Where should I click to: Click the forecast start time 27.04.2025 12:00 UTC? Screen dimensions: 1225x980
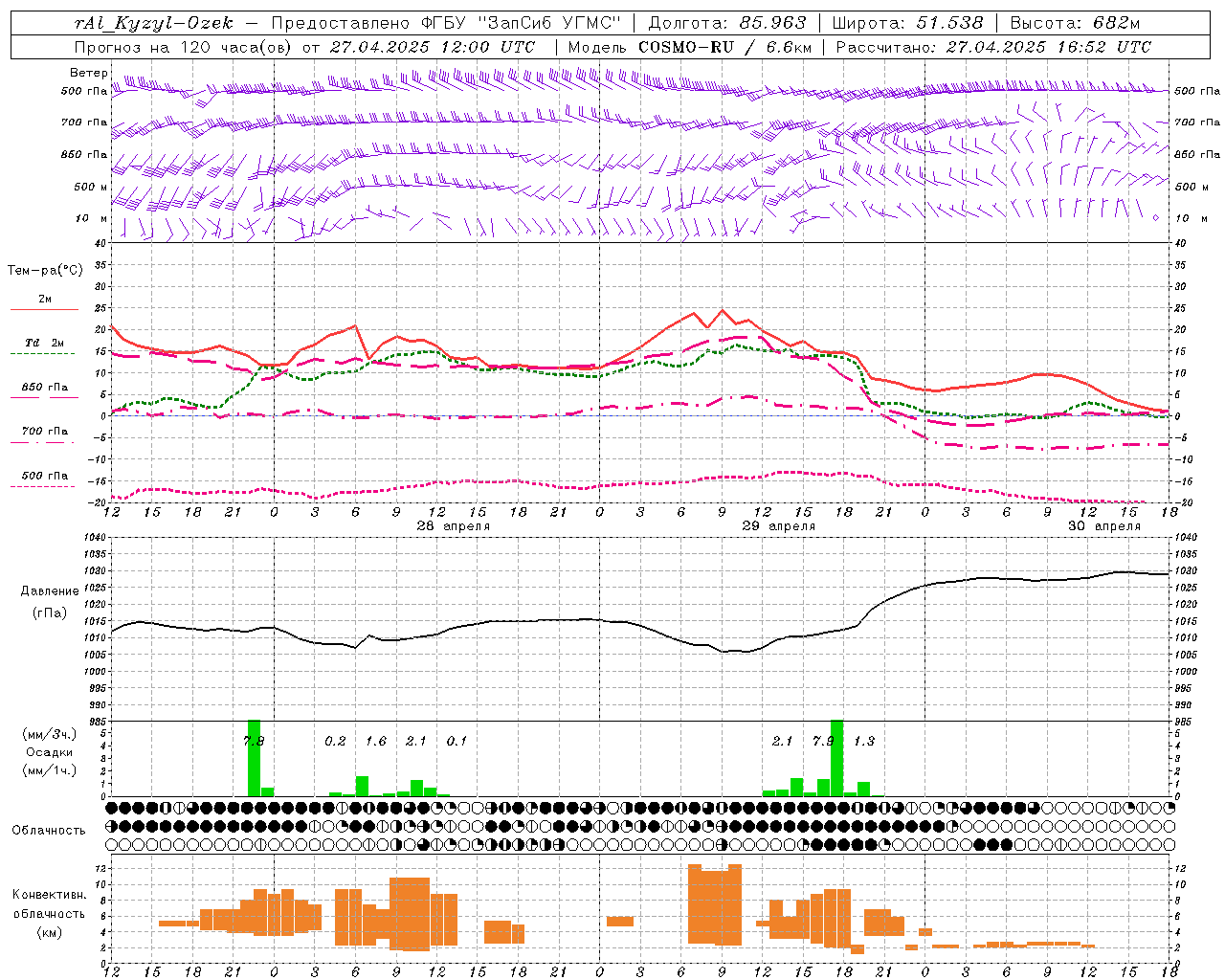click(x=433, y=46)
